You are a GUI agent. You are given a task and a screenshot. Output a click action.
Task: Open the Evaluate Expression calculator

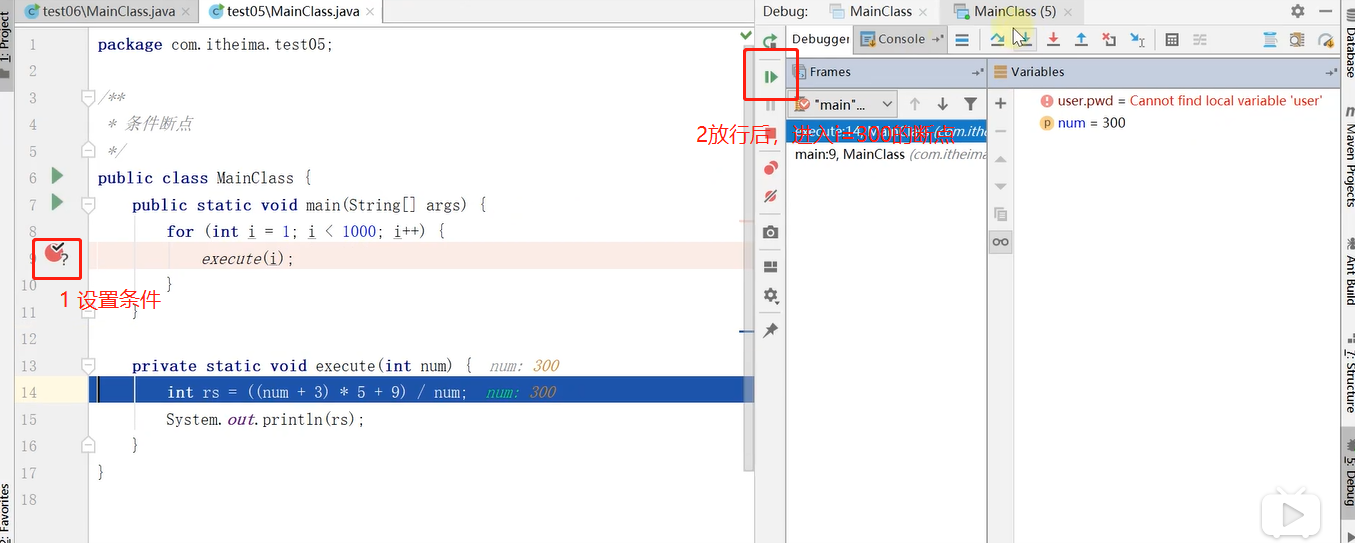[x=1172, y=40]
